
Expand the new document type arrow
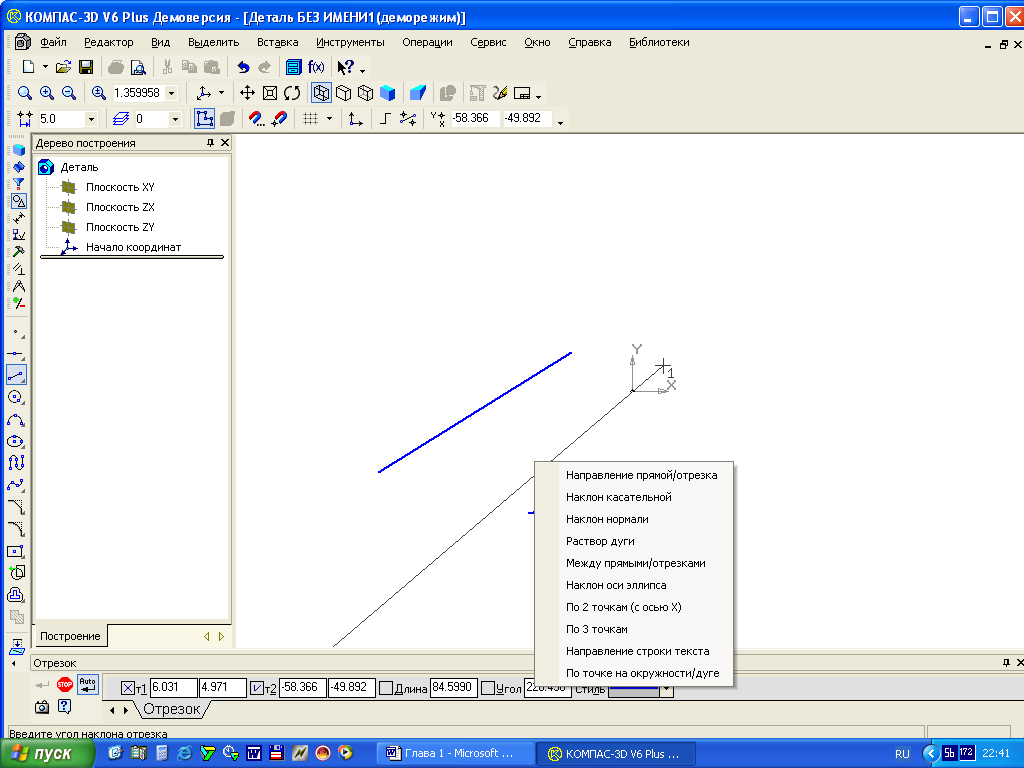pyautogui.click(x=45, y=67)
